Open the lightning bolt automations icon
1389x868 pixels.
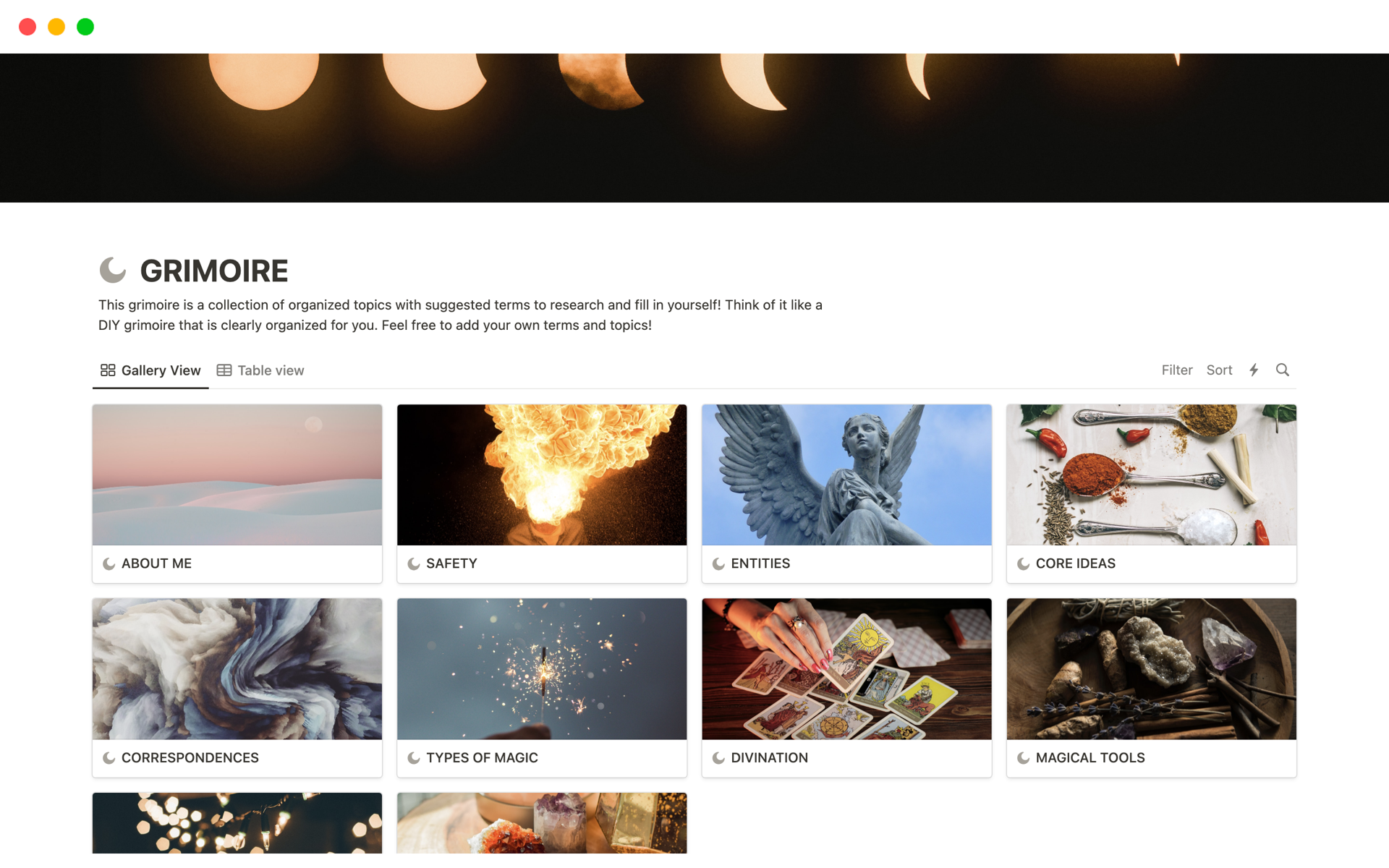pos(1254,370)
